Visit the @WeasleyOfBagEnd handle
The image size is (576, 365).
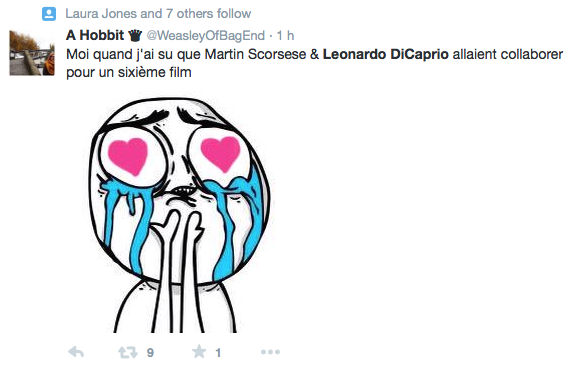coord(206,36)
